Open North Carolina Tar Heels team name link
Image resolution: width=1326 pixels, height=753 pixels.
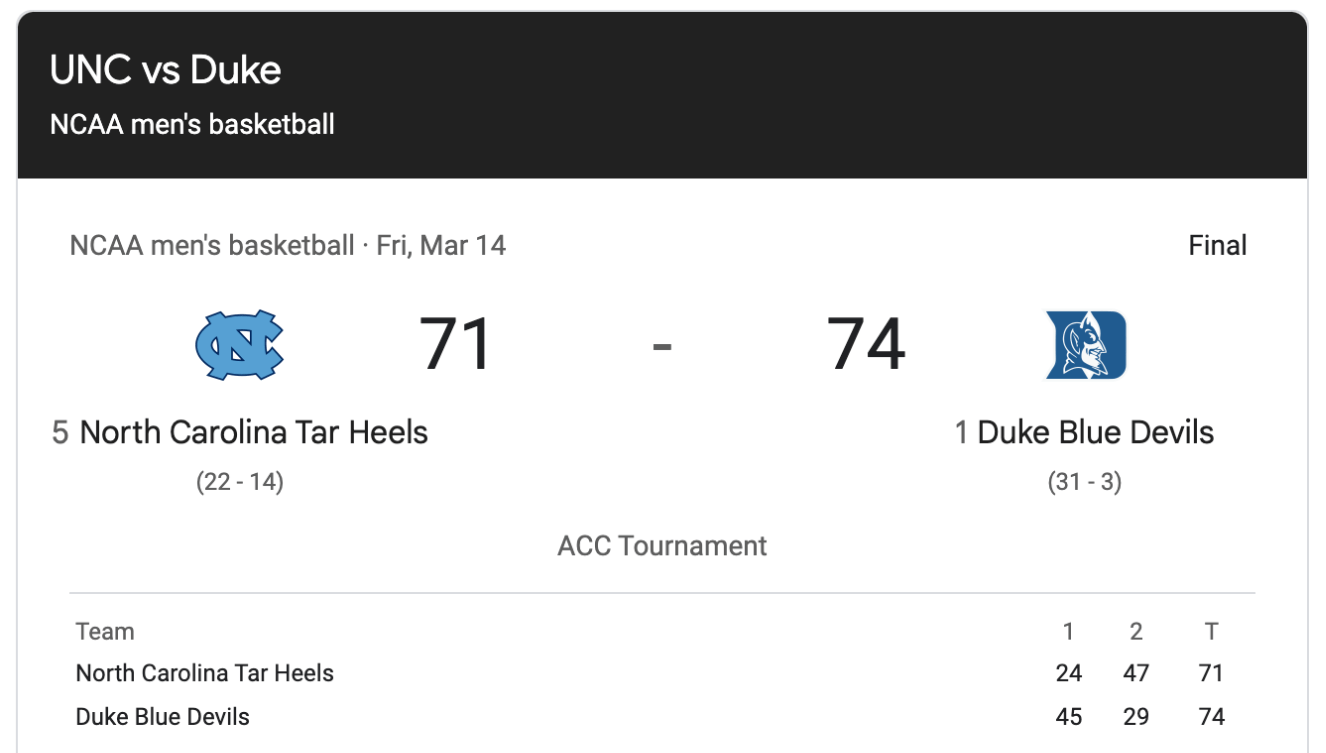click(254, 432)
